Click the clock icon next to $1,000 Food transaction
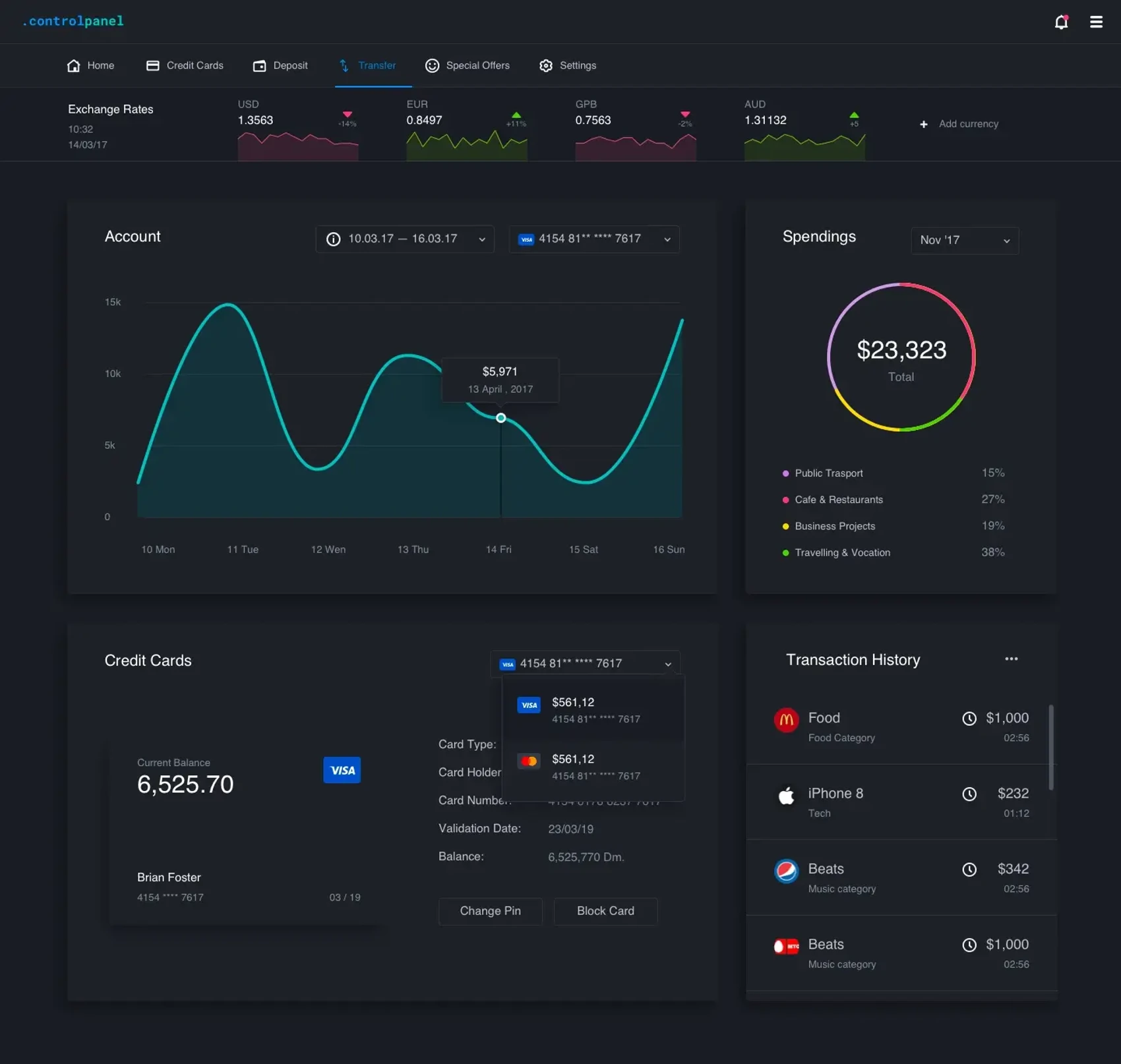This screenshot has width=1121, height=1064. (x=969, y=718)
